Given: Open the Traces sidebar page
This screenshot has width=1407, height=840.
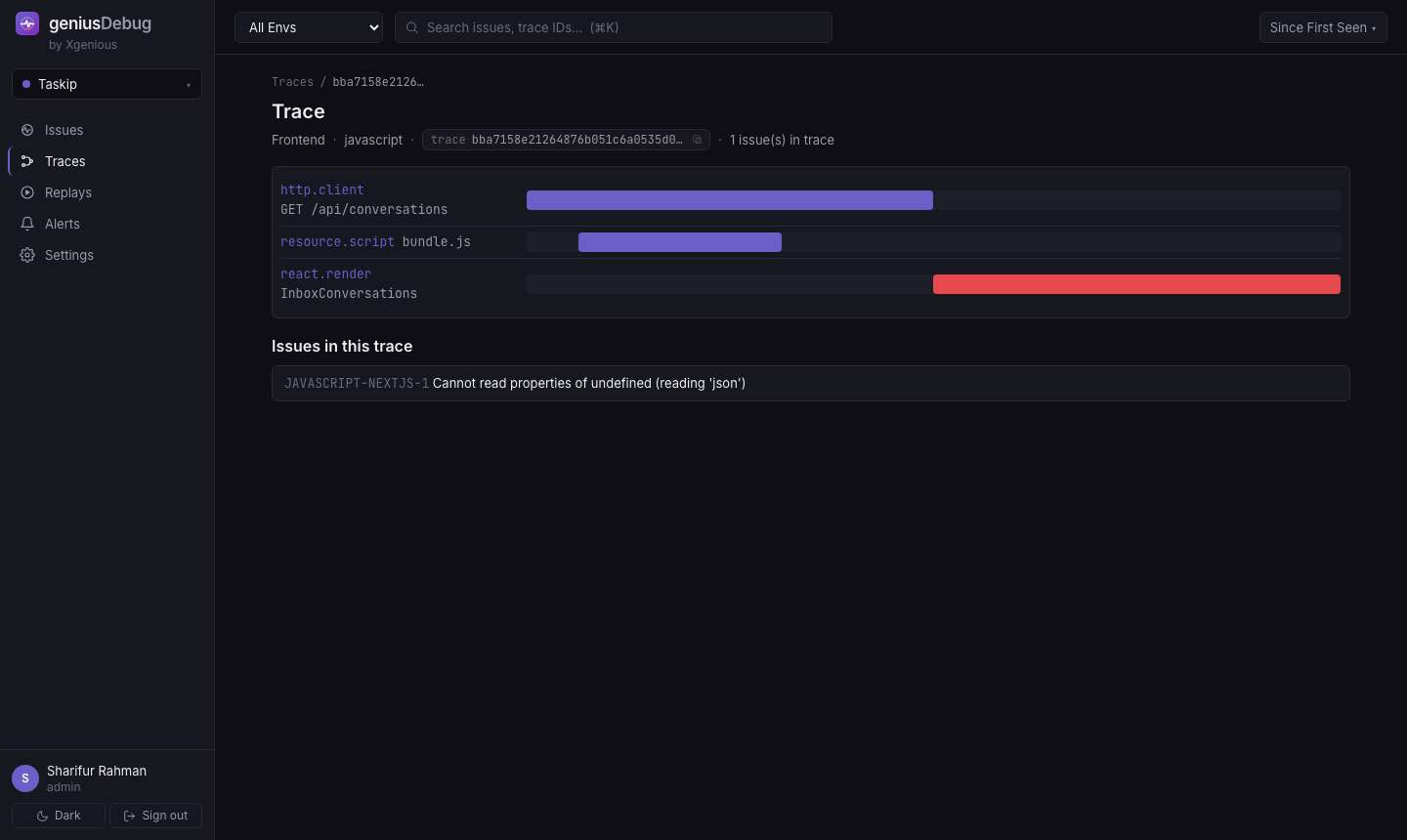Looking at the screenshot, I should click(x=107, y=161).
